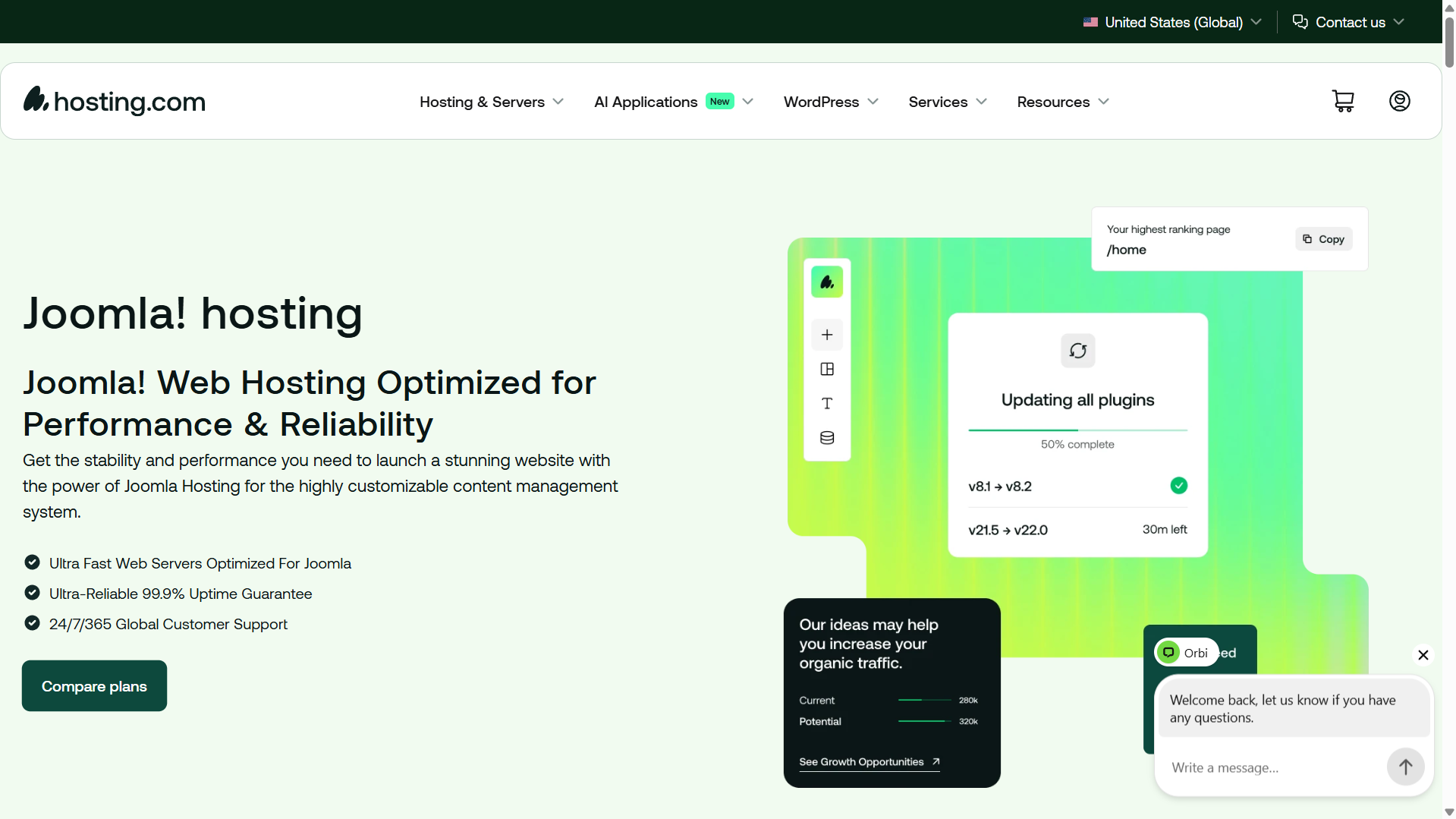The width and height of the screenshot is (1456, 819).
Task: Click the Copy button for /home
Action: [x=1324, y=239]
